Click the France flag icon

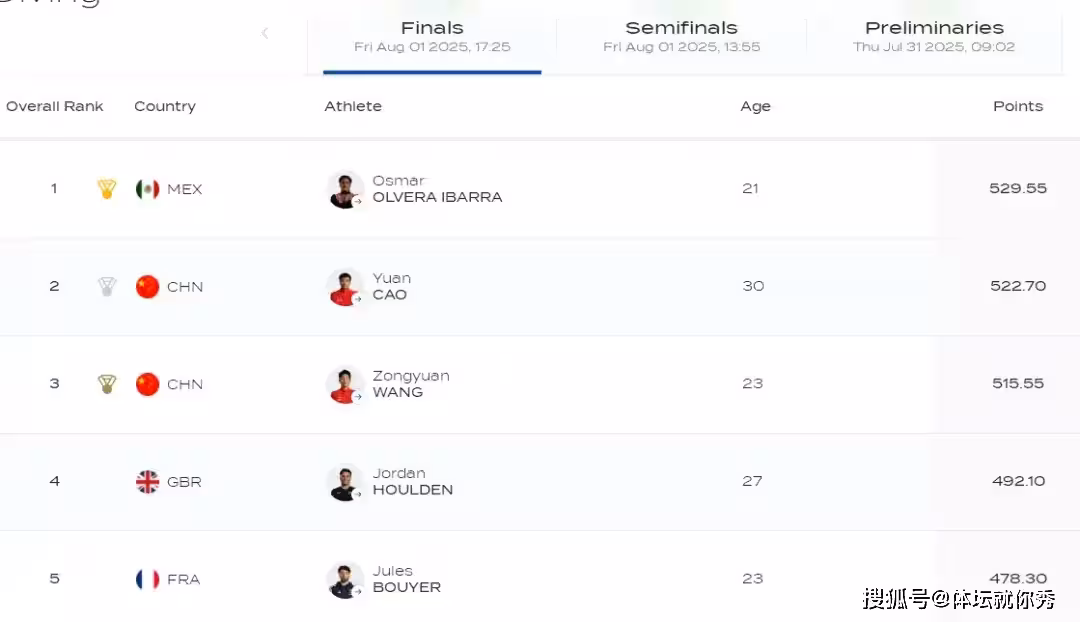pos(148,579)
